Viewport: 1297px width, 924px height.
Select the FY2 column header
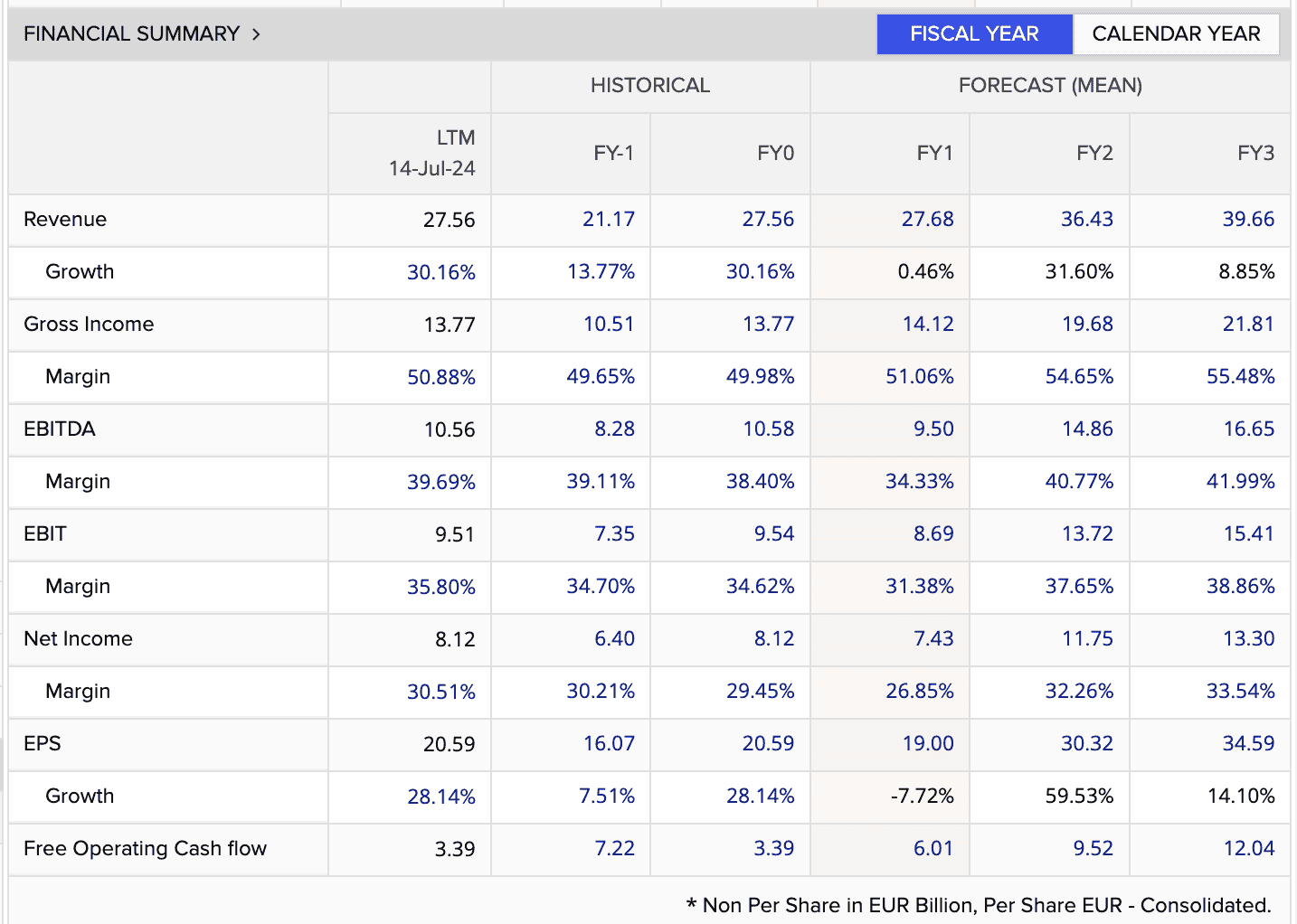click(x=1094, y=154)
